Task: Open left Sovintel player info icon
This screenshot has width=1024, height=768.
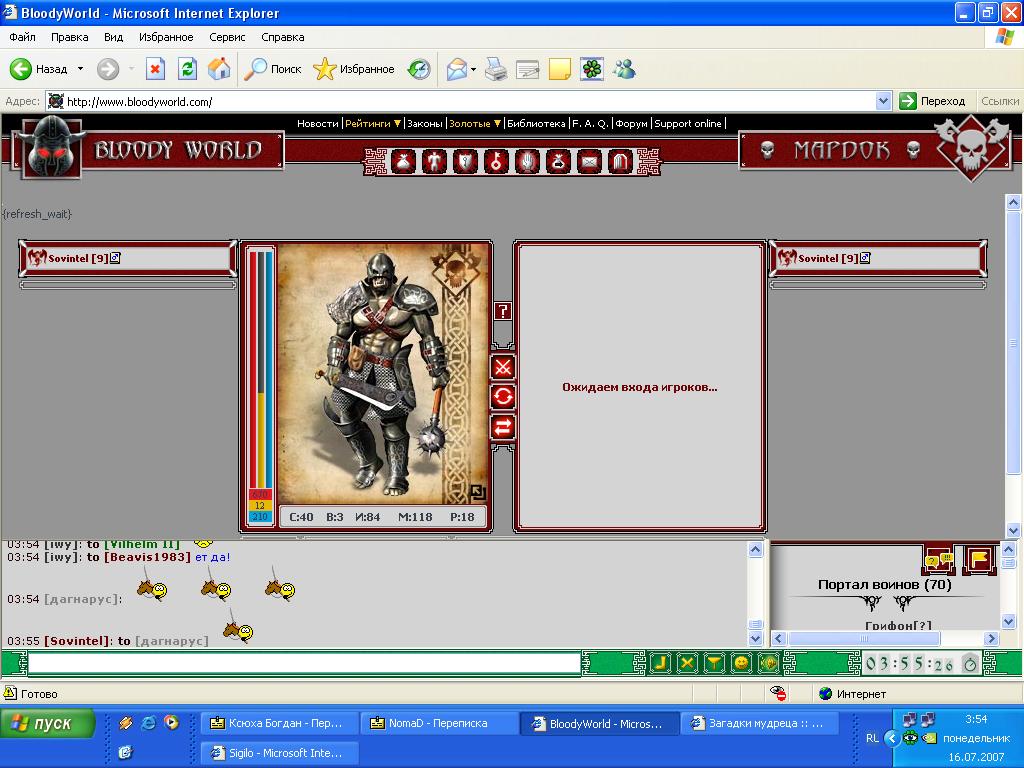Action: pyautogui.click(x=116, y=258)
